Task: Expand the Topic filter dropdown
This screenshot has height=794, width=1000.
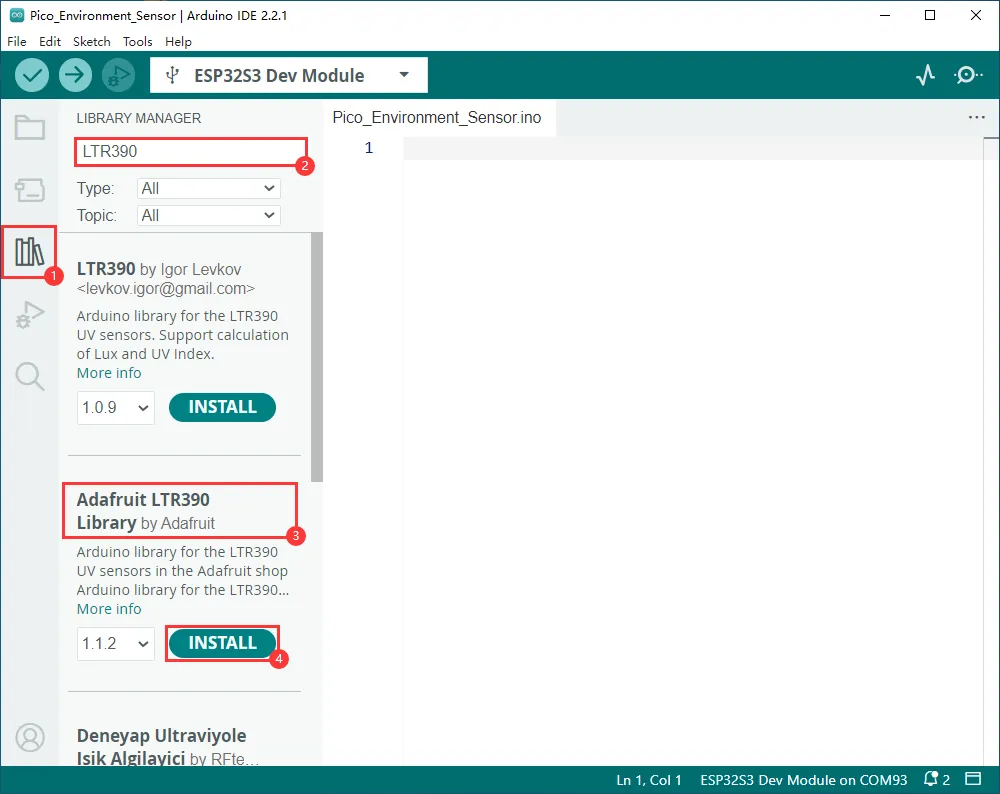Action: (209, 216)
